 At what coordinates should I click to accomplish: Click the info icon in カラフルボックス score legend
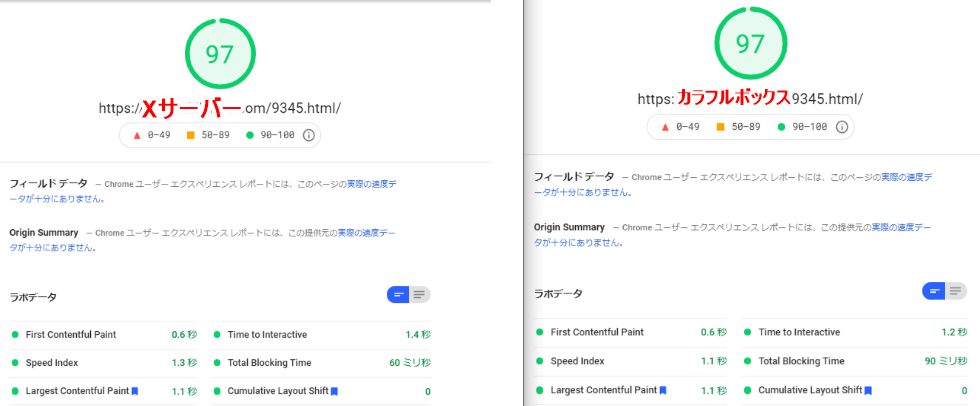[841, 127]
